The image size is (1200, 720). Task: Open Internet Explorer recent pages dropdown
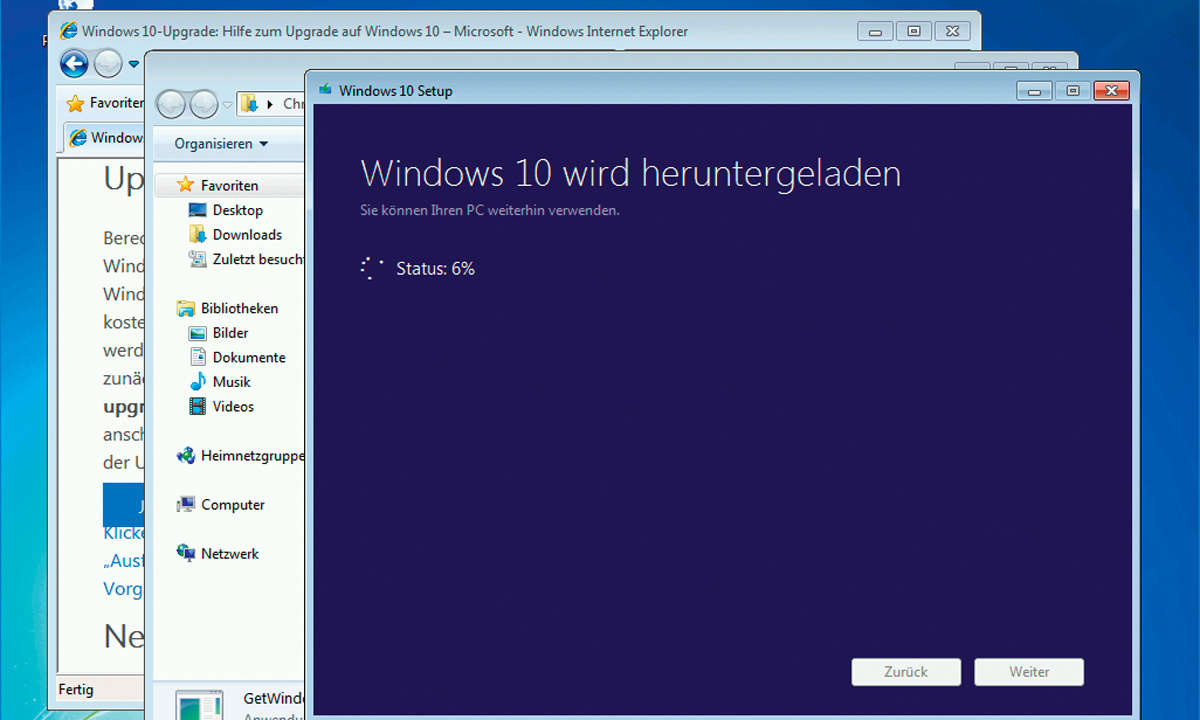point(133,65)
